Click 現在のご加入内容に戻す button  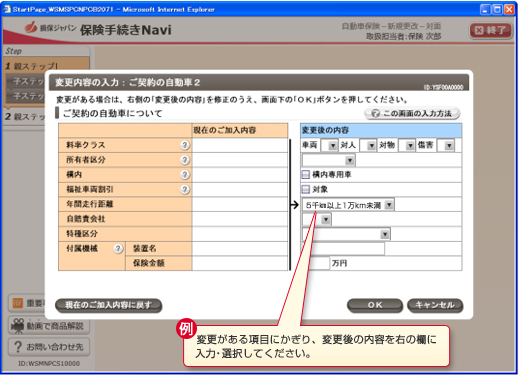108,305
